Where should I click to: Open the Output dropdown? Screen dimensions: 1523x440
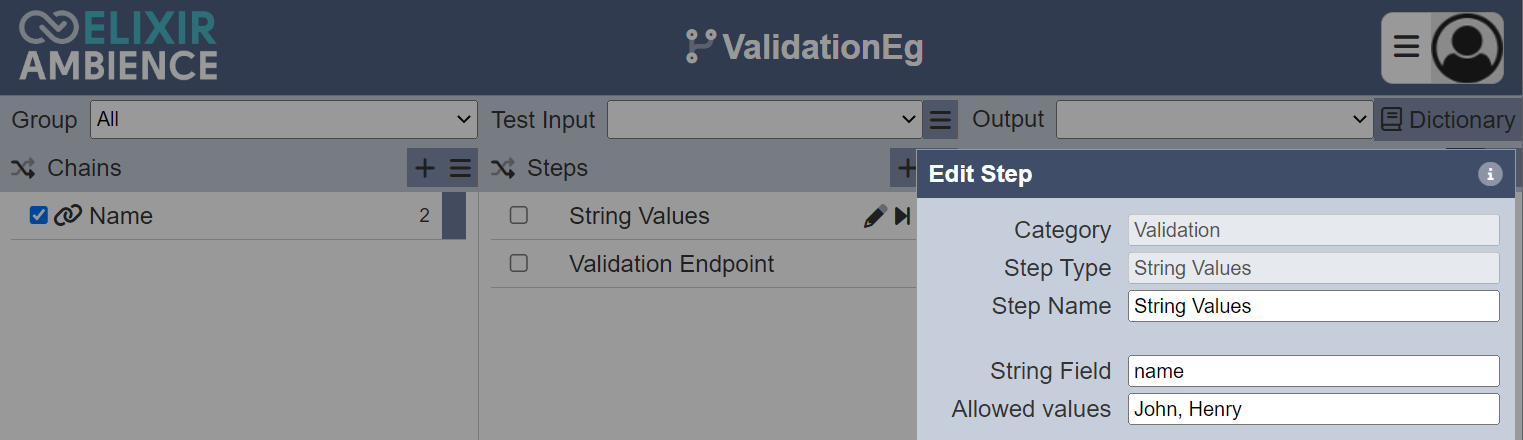pyautogui.click(x=1214, y=119)
